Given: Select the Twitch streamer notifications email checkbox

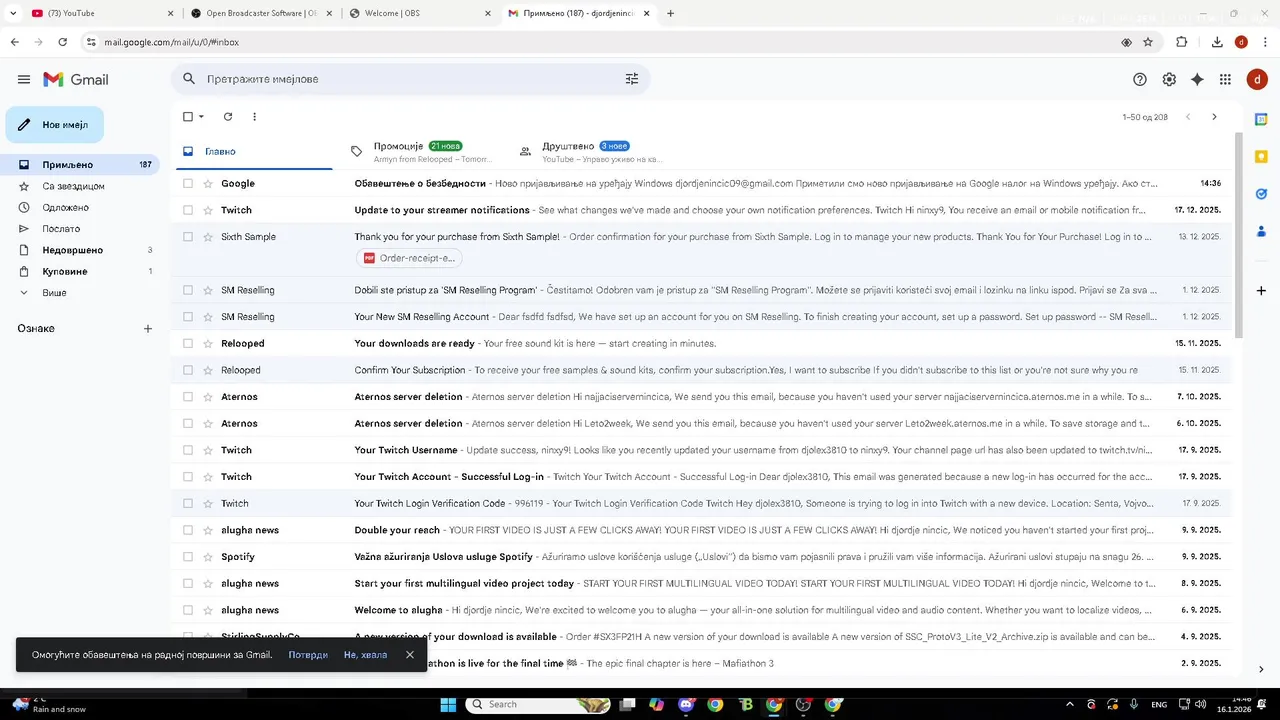Looking at the screenshot, I should (x=187, y=210).
